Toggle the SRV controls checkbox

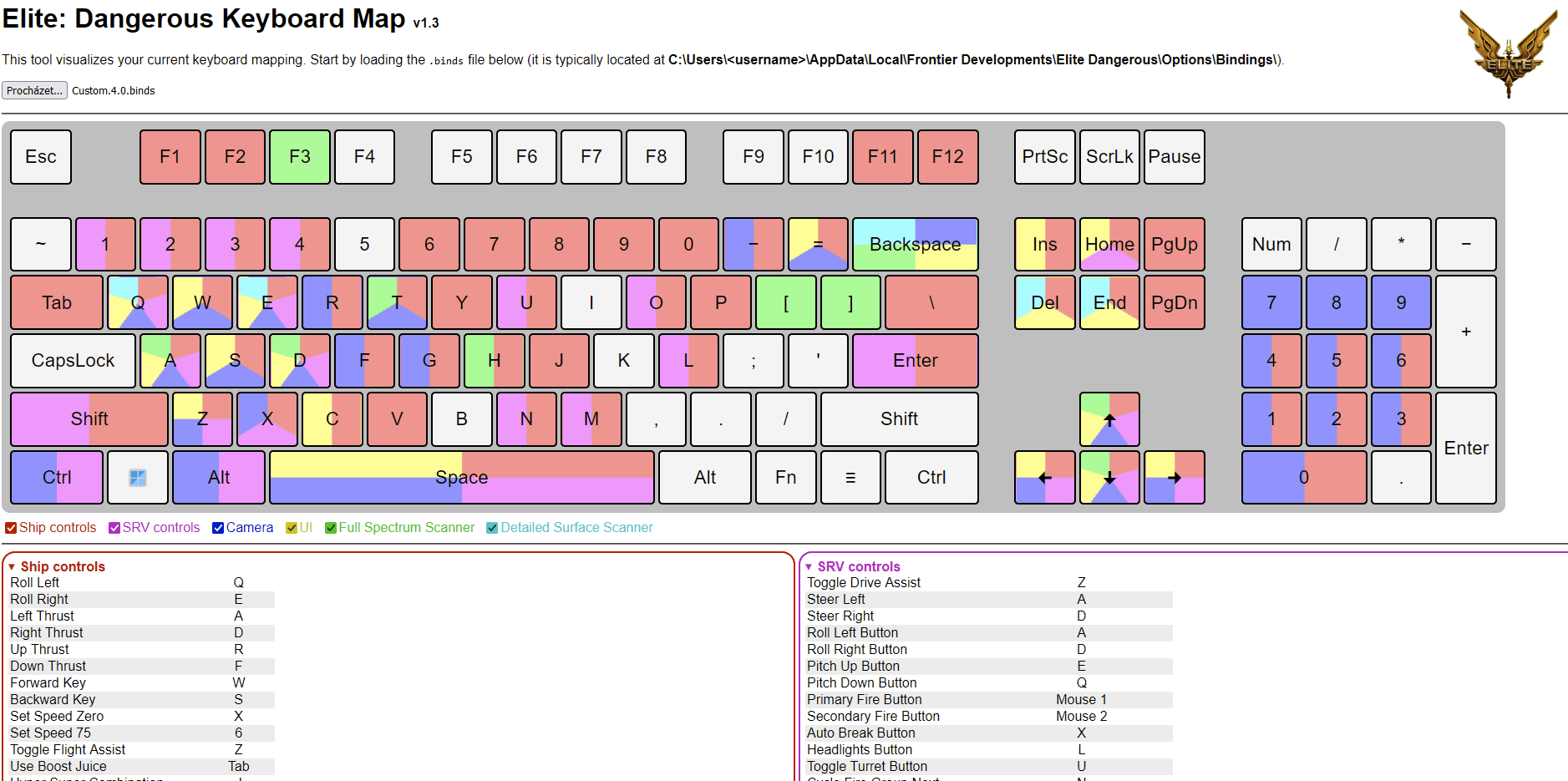[114, 528]
